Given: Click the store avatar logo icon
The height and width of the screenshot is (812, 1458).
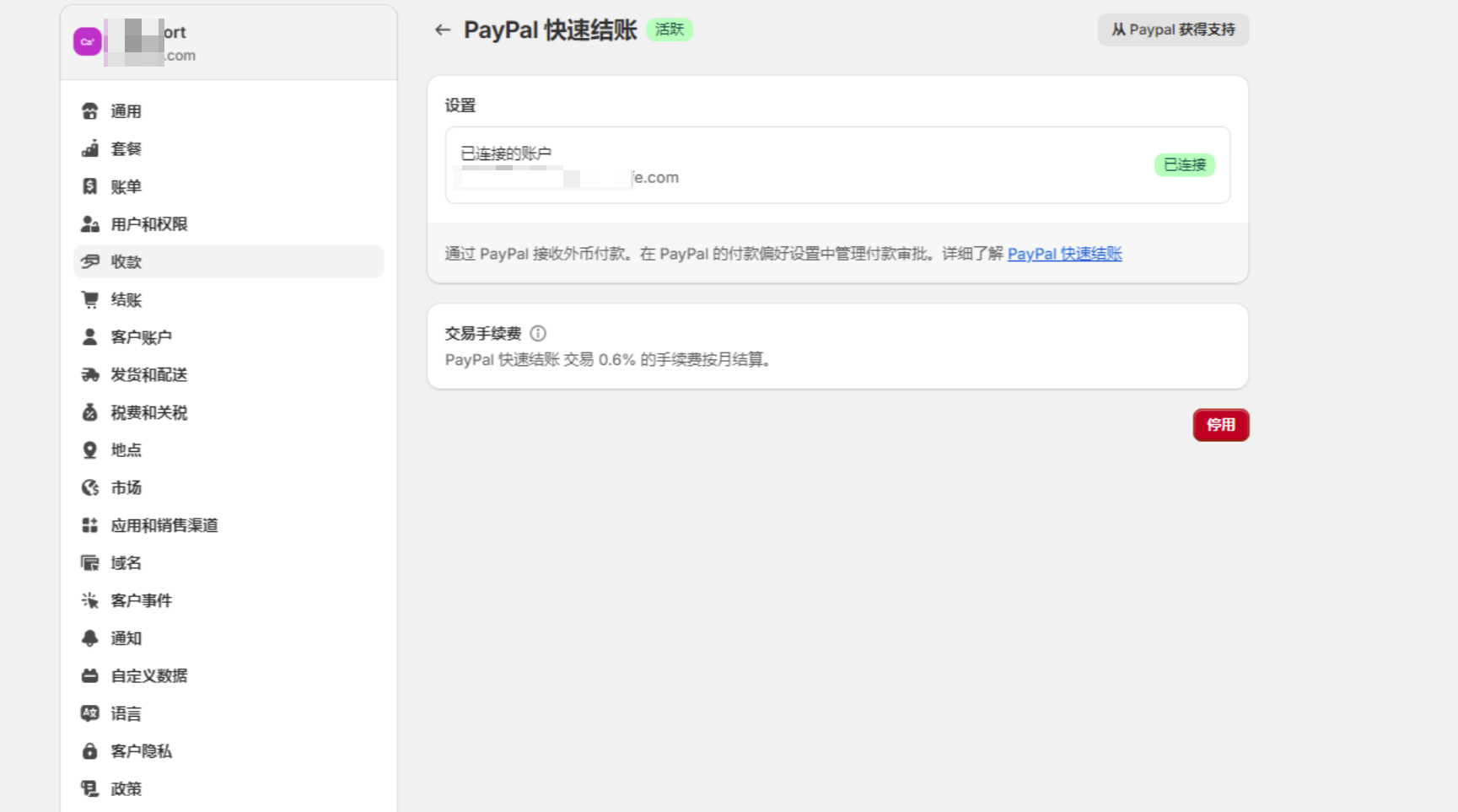Looking at the screenshot, I should tap(88, 41).
